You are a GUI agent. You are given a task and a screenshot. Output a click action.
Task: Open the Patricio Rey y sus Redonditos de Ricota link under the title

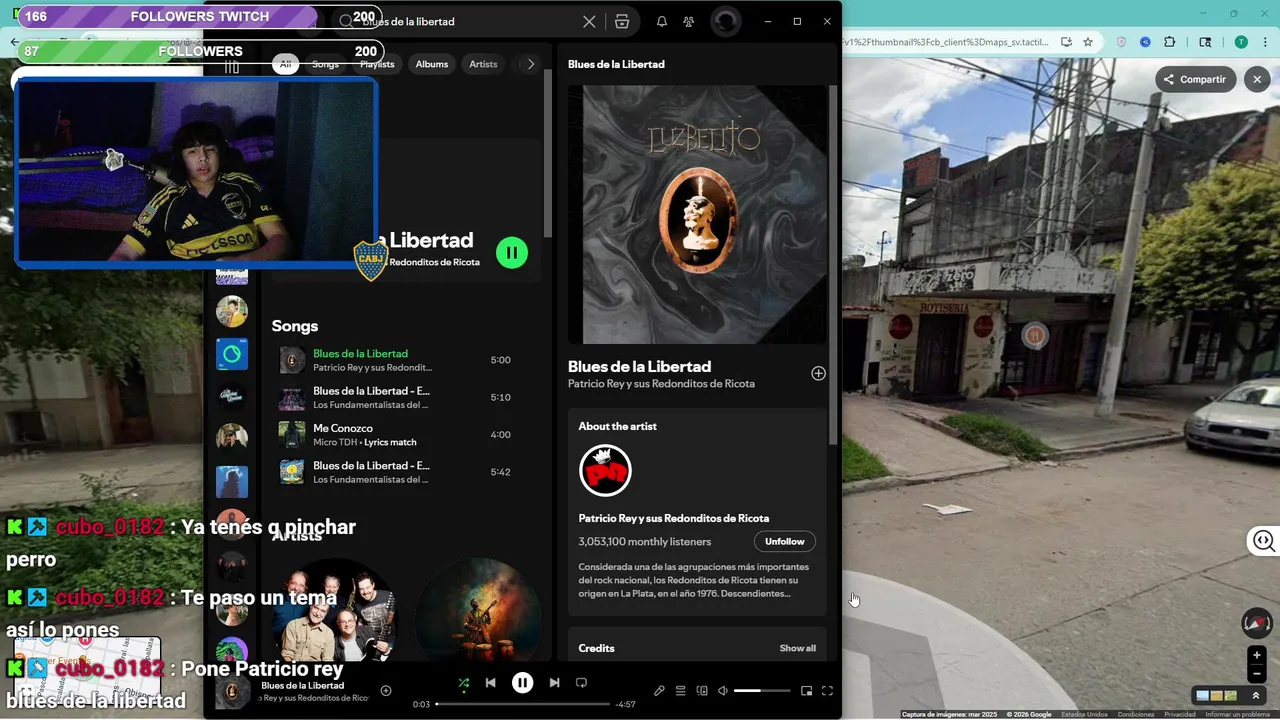[661, 384]
